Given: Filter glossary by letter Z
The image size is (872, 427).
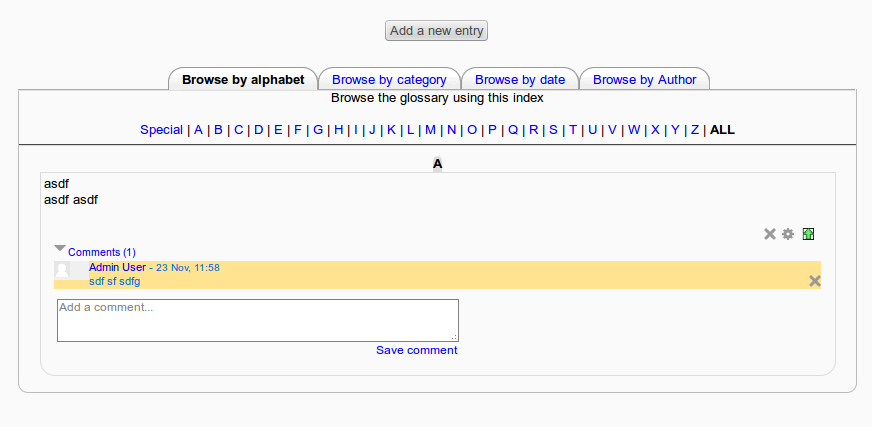Looking at the screenshot, I should [695, 130].
